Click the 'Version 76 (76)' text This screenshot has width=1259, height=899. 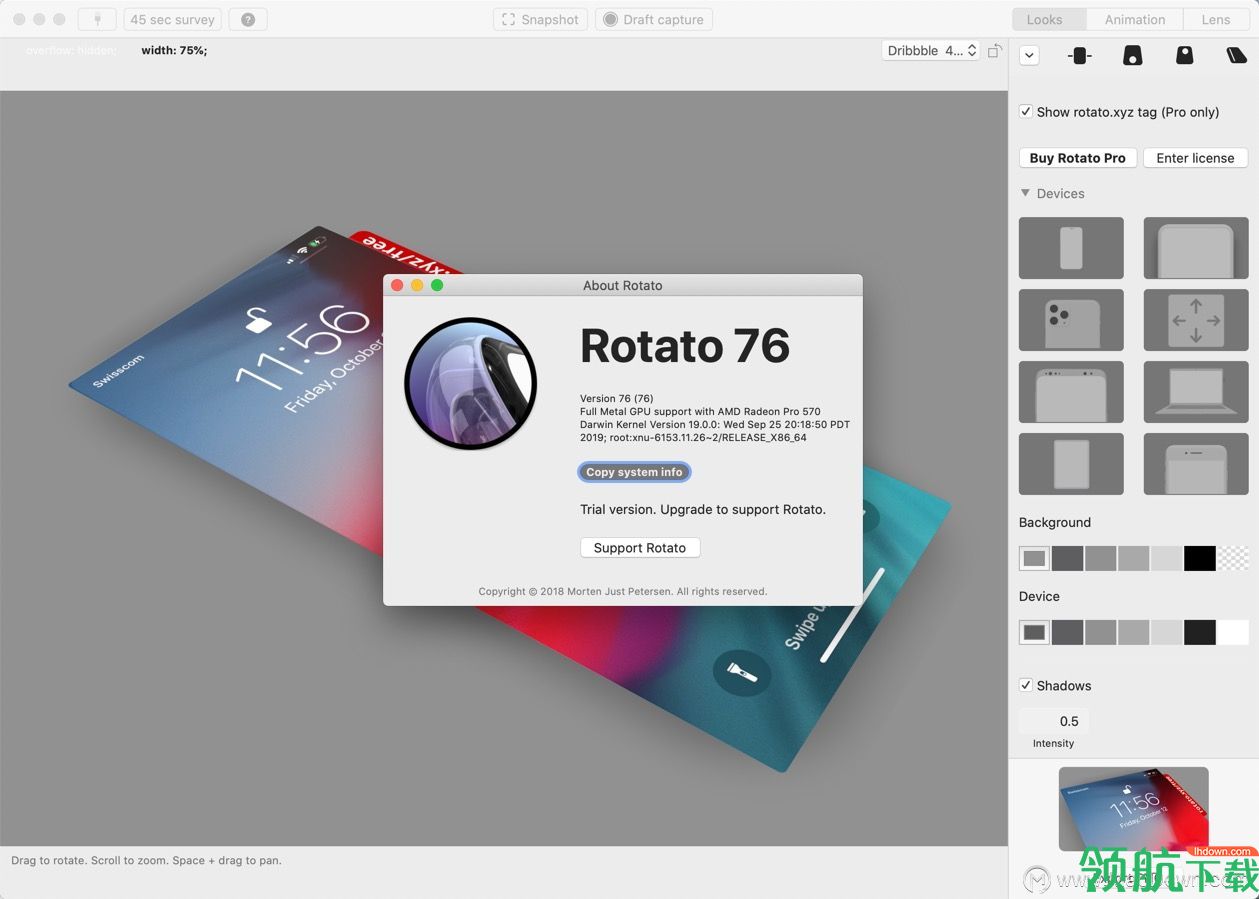coord(617,398)
